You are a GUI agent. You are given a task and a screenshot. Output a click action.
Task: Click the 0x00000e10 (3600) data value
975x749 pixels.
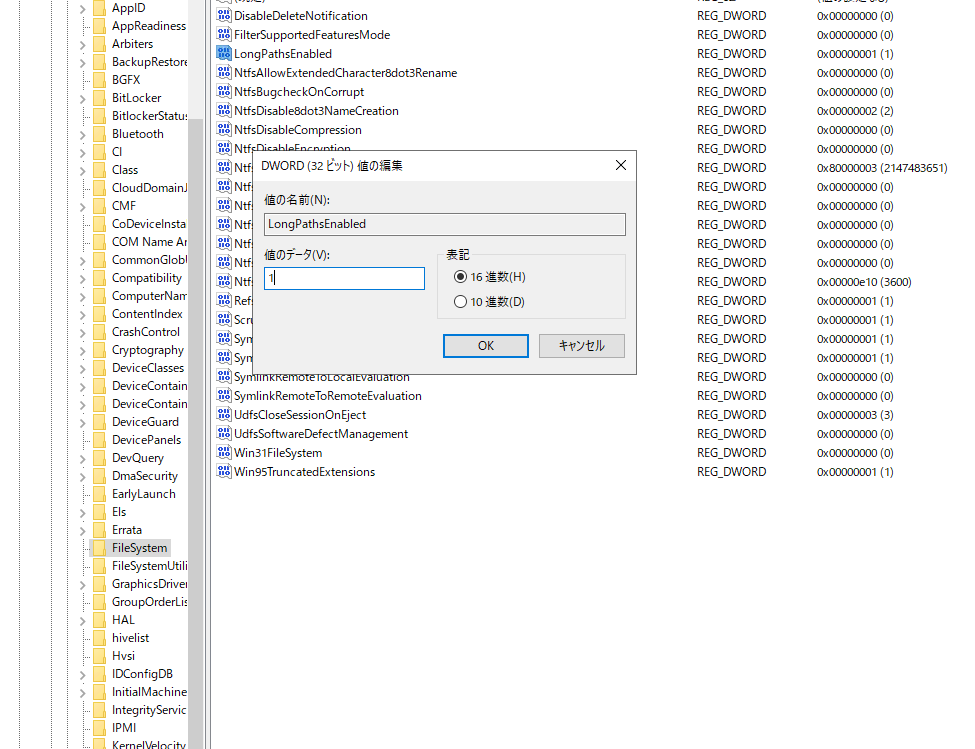[864, 282]
